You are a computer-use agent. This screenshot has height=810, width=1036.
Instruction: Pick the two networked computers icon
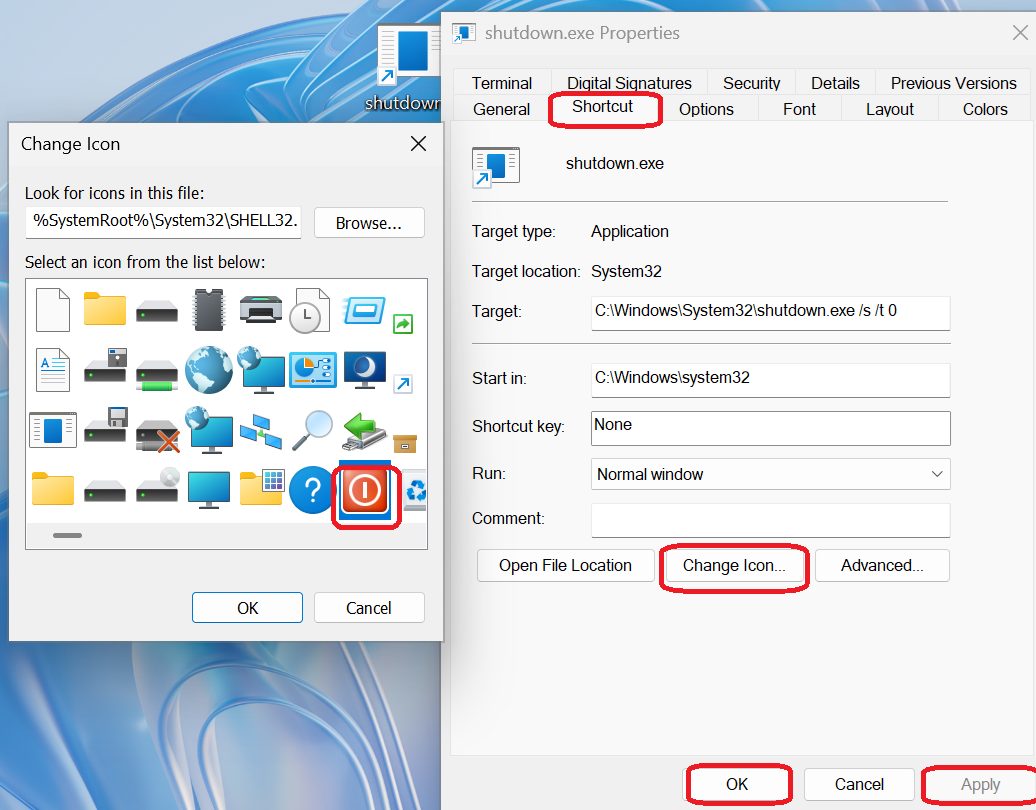point(261,431)
